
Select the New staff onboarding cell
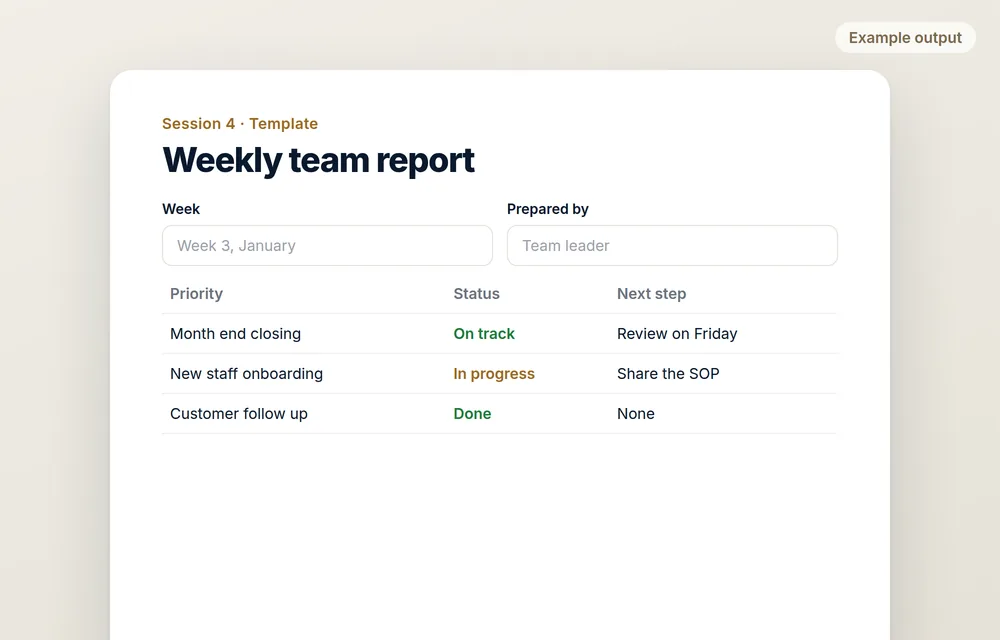pos(246,374)
